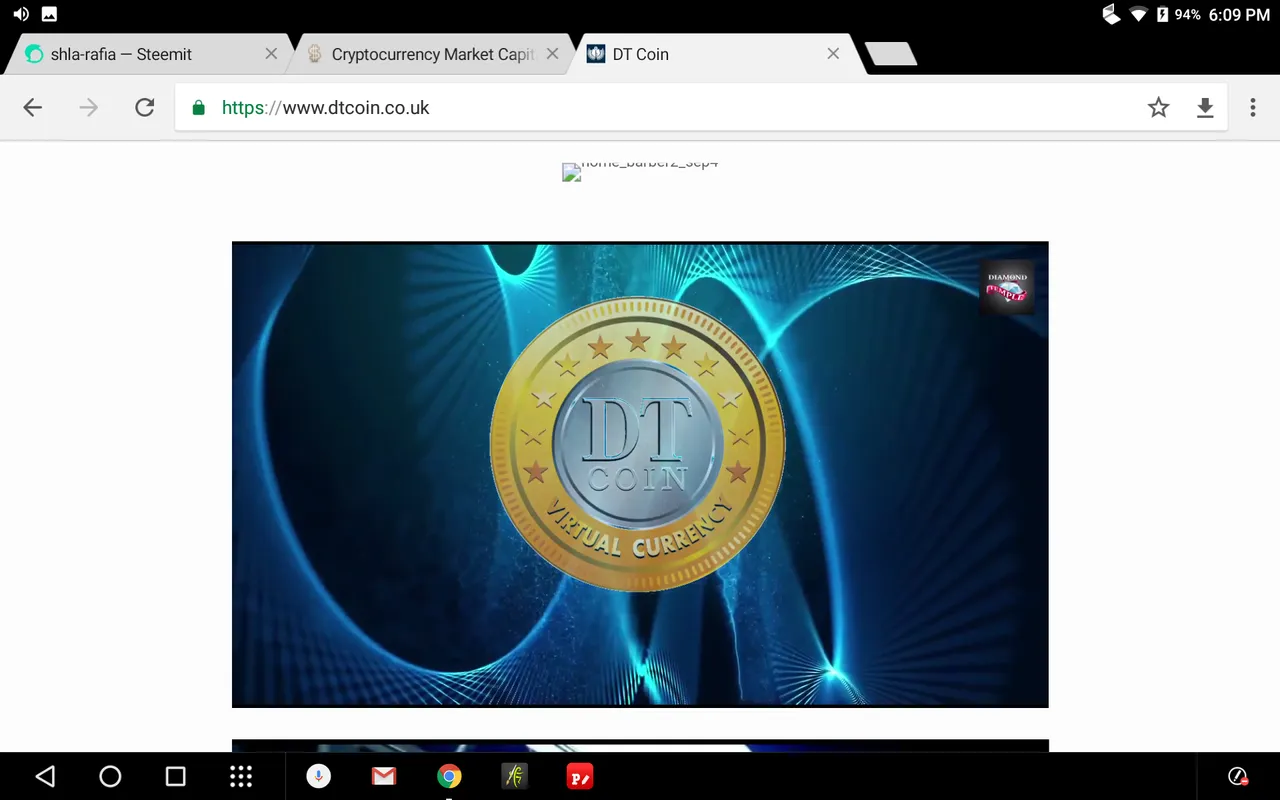Tap the DT Coin tab favicon
Image resolution: width=1280 pixels, height=800 pixels.
coord(596,54)
